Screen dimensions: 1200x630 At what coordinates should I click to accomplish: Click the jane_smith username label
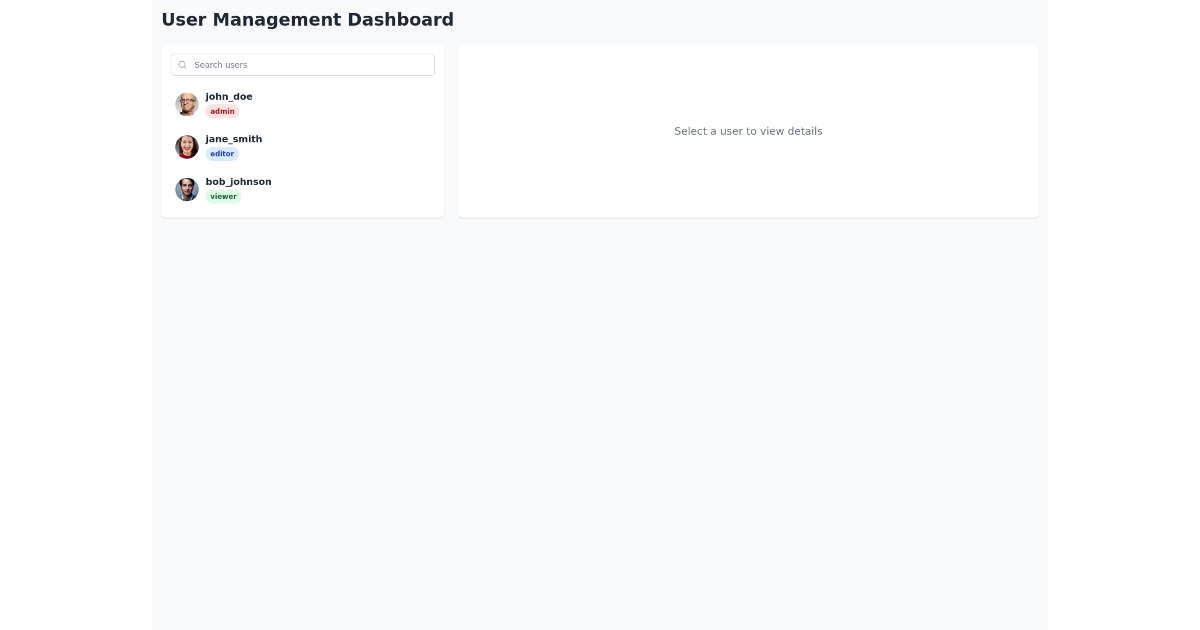coord(233,139)
